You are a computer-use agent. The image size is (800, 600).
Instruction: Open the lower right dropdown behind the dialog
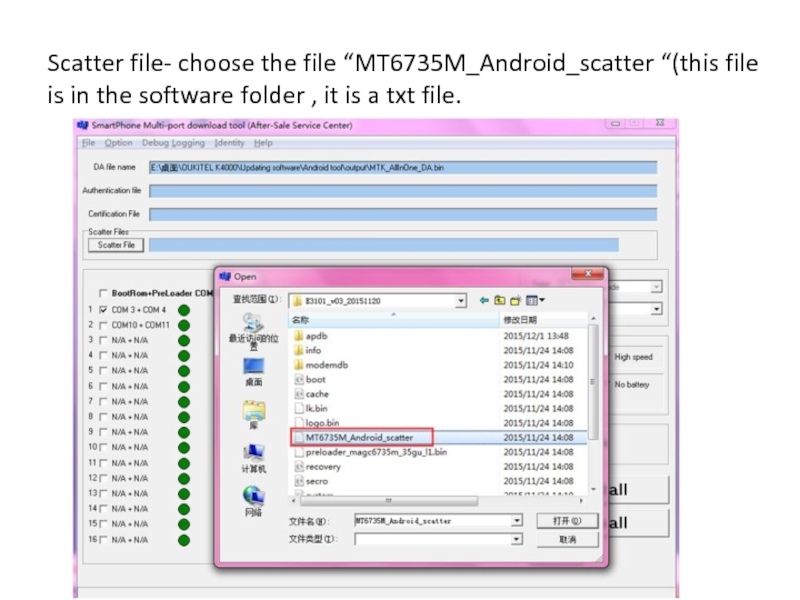656,309
